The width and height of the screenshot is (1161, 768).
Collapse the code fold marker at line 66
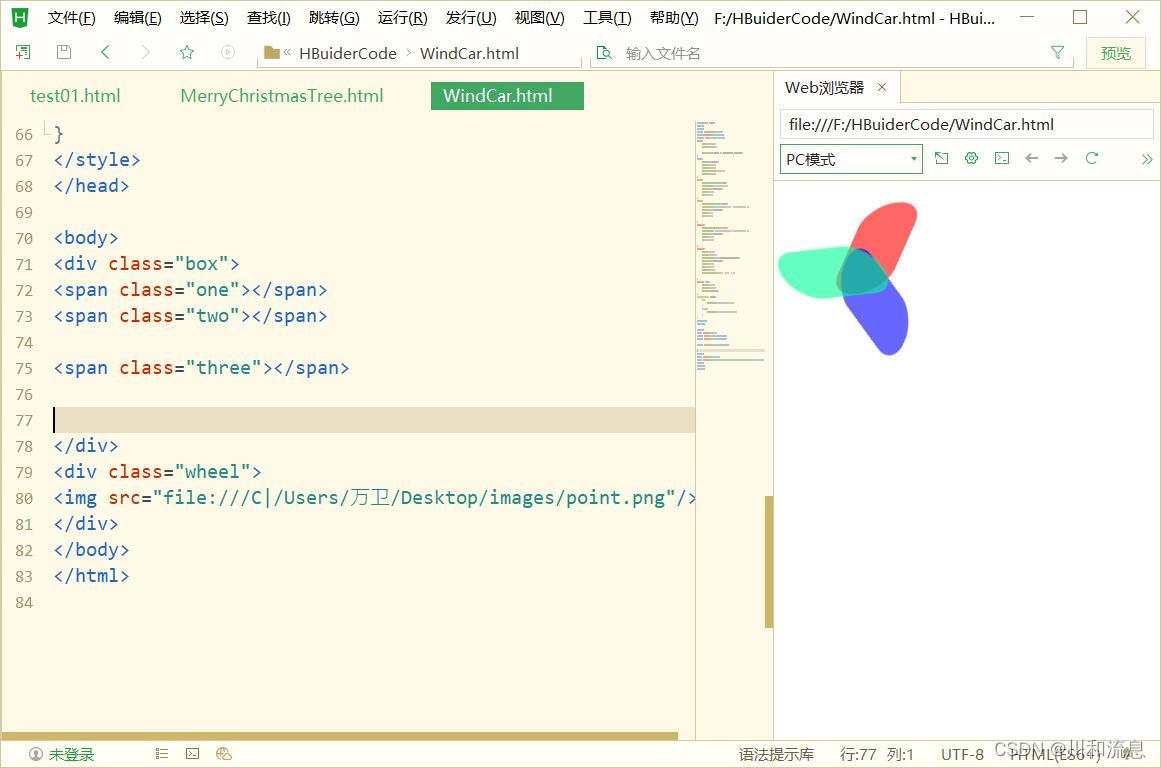(x=46, y=131)
